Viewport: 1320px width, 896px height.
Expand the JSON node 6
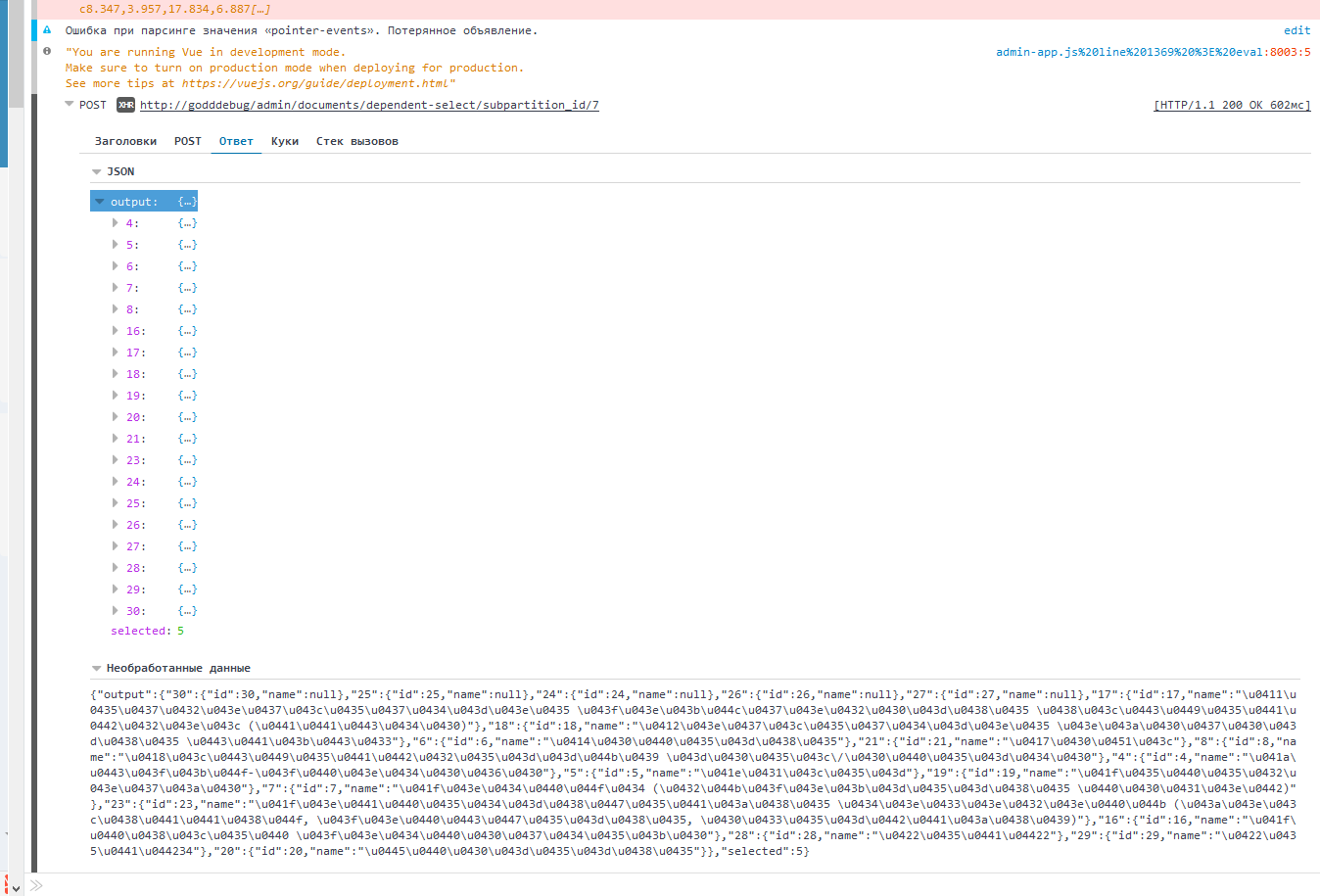click(116, 266)
